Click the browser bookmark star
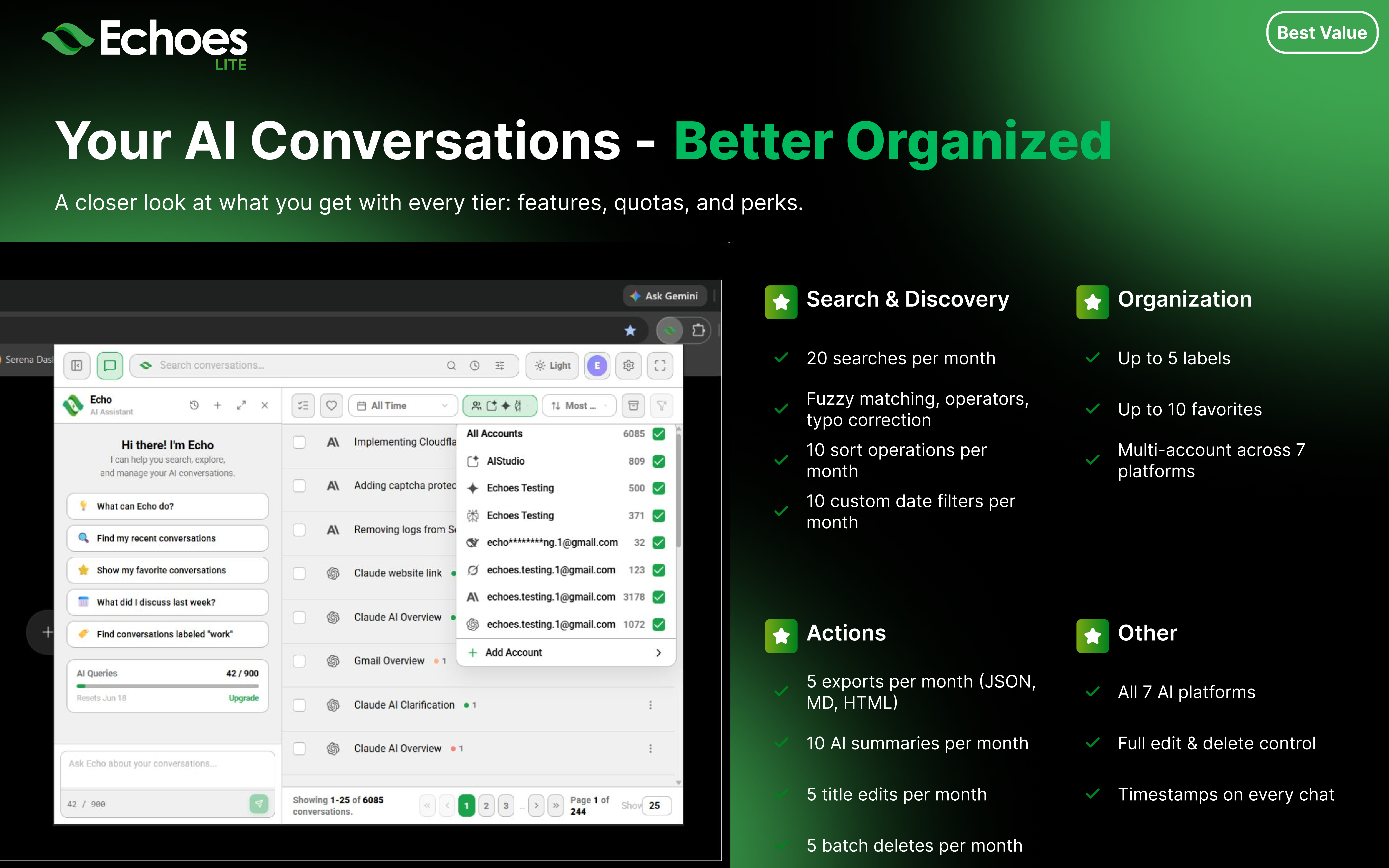Image resolution: width=1389 pixels, height=868 pixels. 630,331
